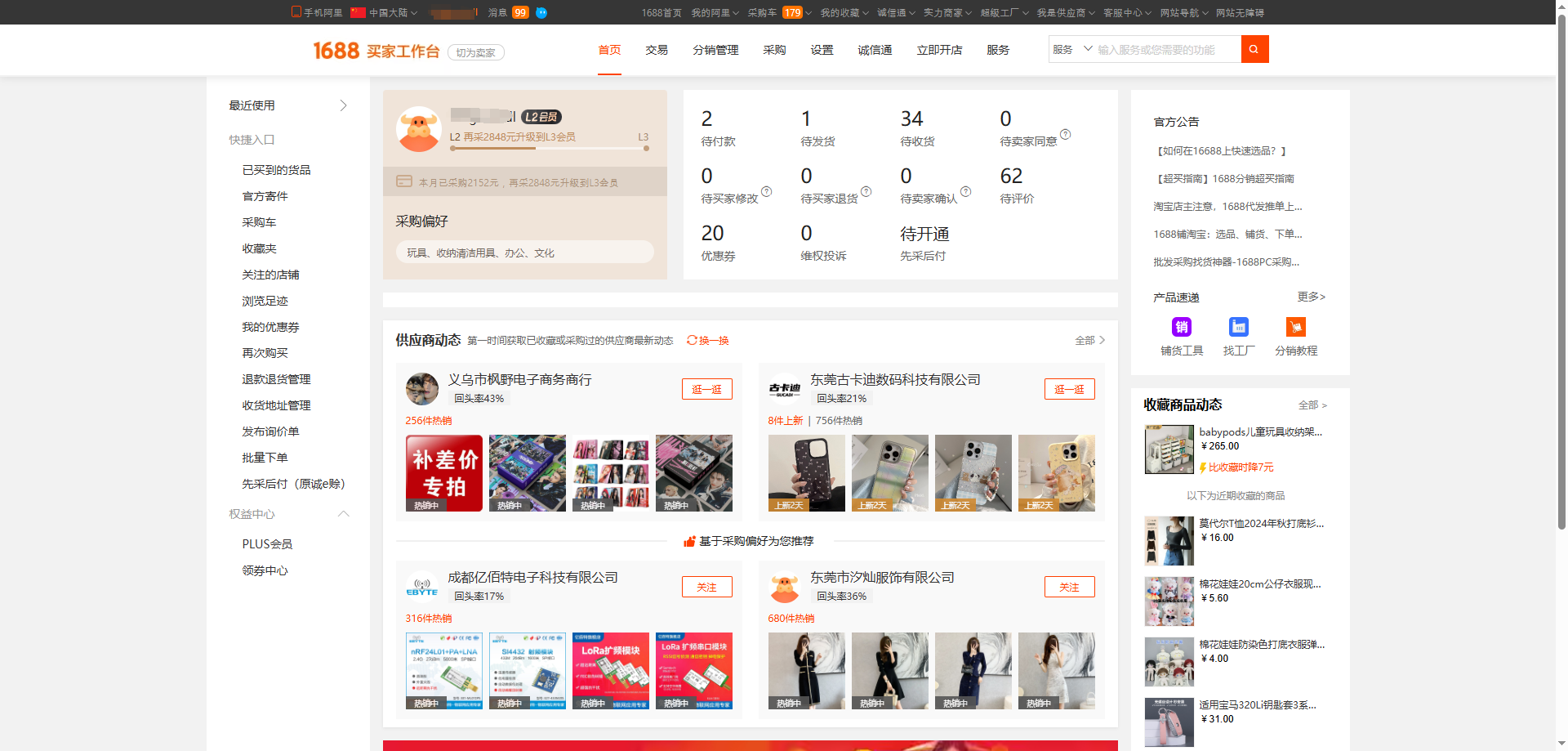
Task: Click the L2会员 badge
Action: 541,117
